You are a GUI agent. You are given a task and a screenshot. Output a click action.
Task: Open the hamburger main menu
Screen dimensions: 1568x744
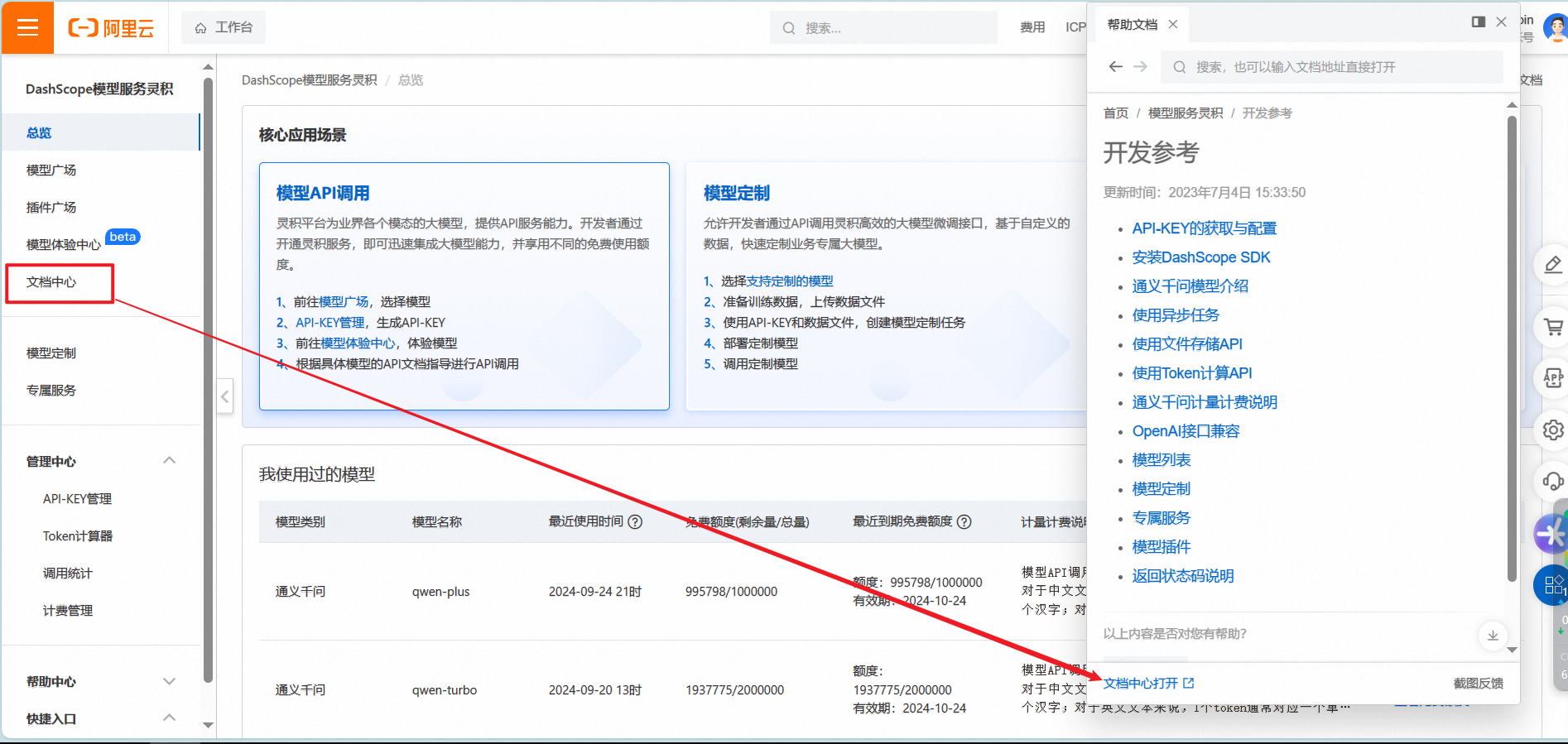pyautogui.click(x=27, y=27)
